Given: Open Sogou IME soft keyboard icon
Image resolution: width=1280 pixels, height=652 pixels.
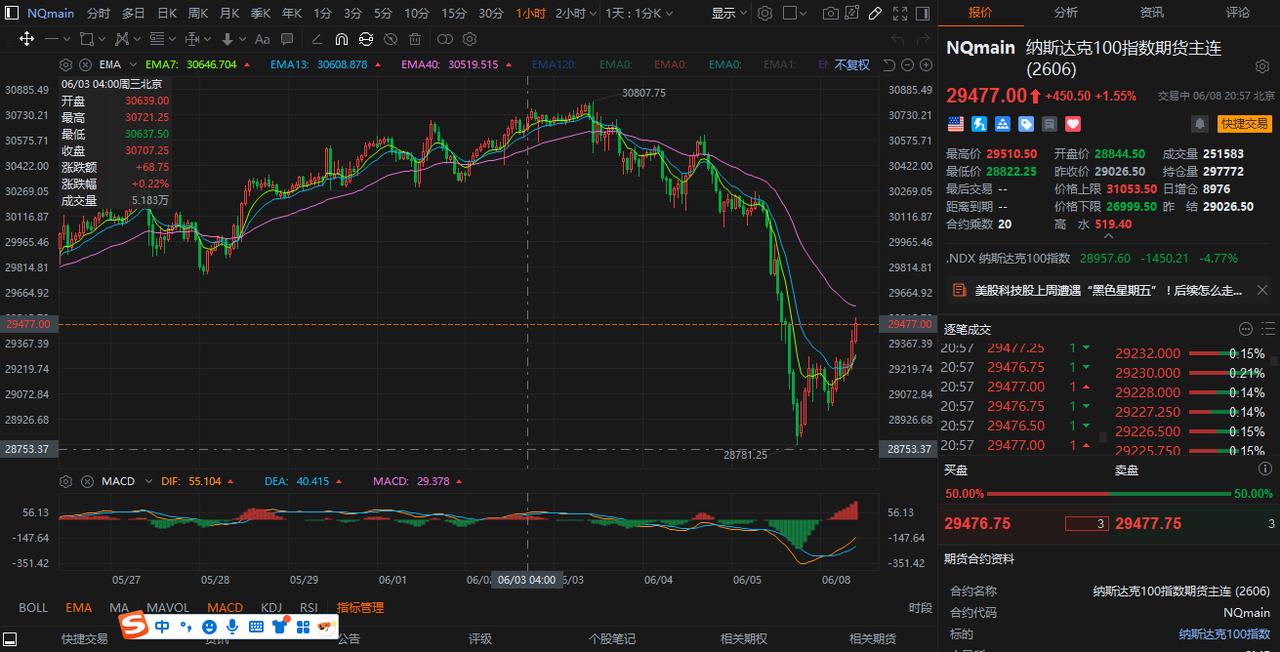Looking at the screenshot, I should (256, 626).
